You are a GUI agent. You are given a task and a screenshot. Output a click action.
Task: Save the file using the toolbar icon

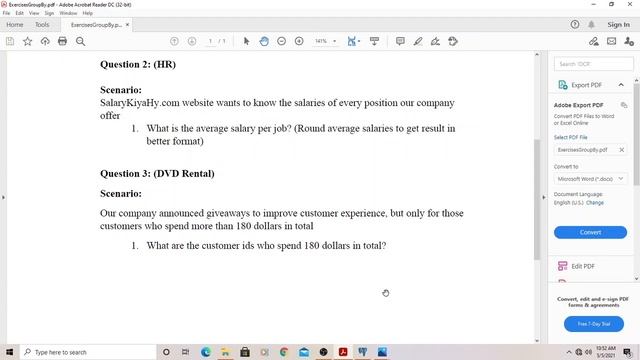(x=10, y=41)
